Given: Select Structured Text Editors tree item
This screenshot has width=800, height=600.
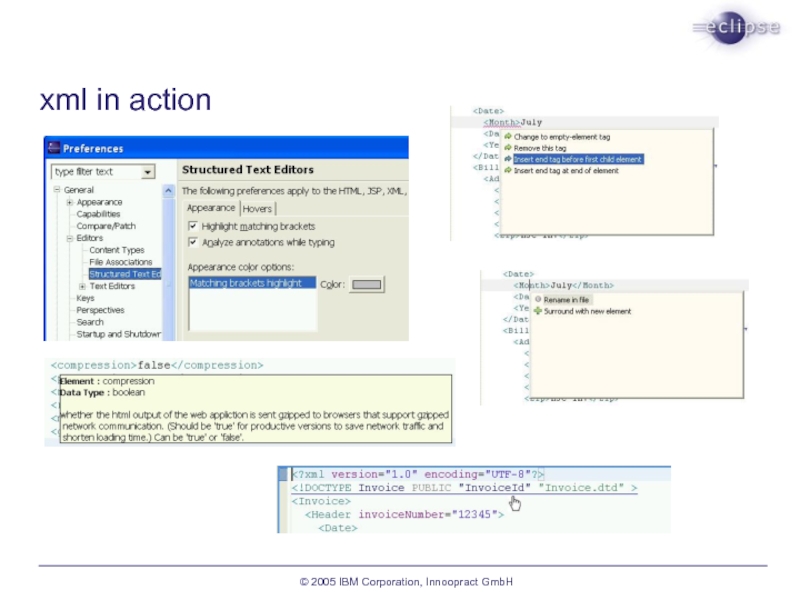Looking at the screenshot, I should point(125,274).
